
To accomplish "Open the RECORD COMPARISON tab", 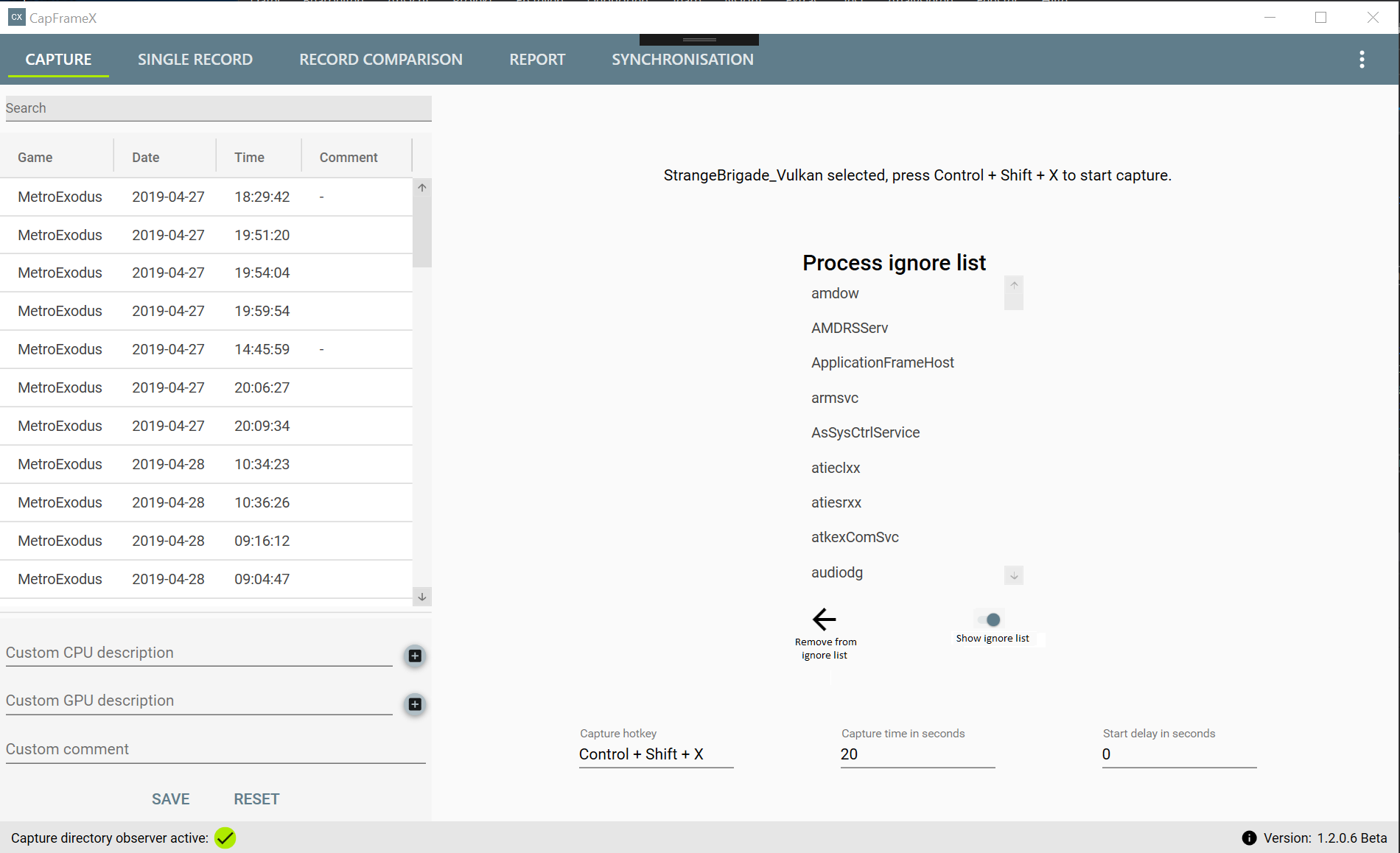I will [x=381, y=60].
